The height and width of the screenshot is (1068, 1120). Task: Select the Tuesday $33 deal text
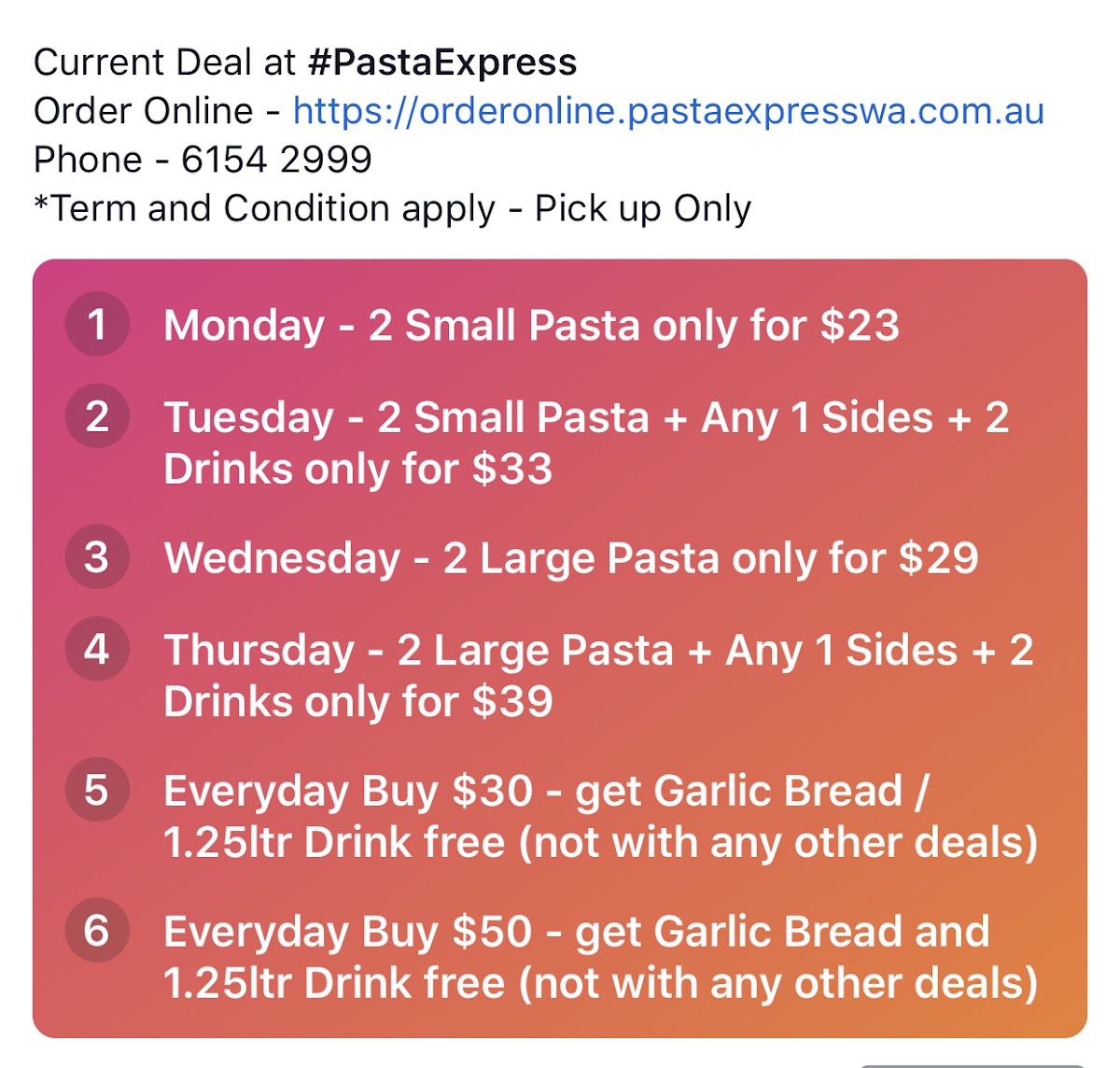pyautogui.click(x=586, y=443)
